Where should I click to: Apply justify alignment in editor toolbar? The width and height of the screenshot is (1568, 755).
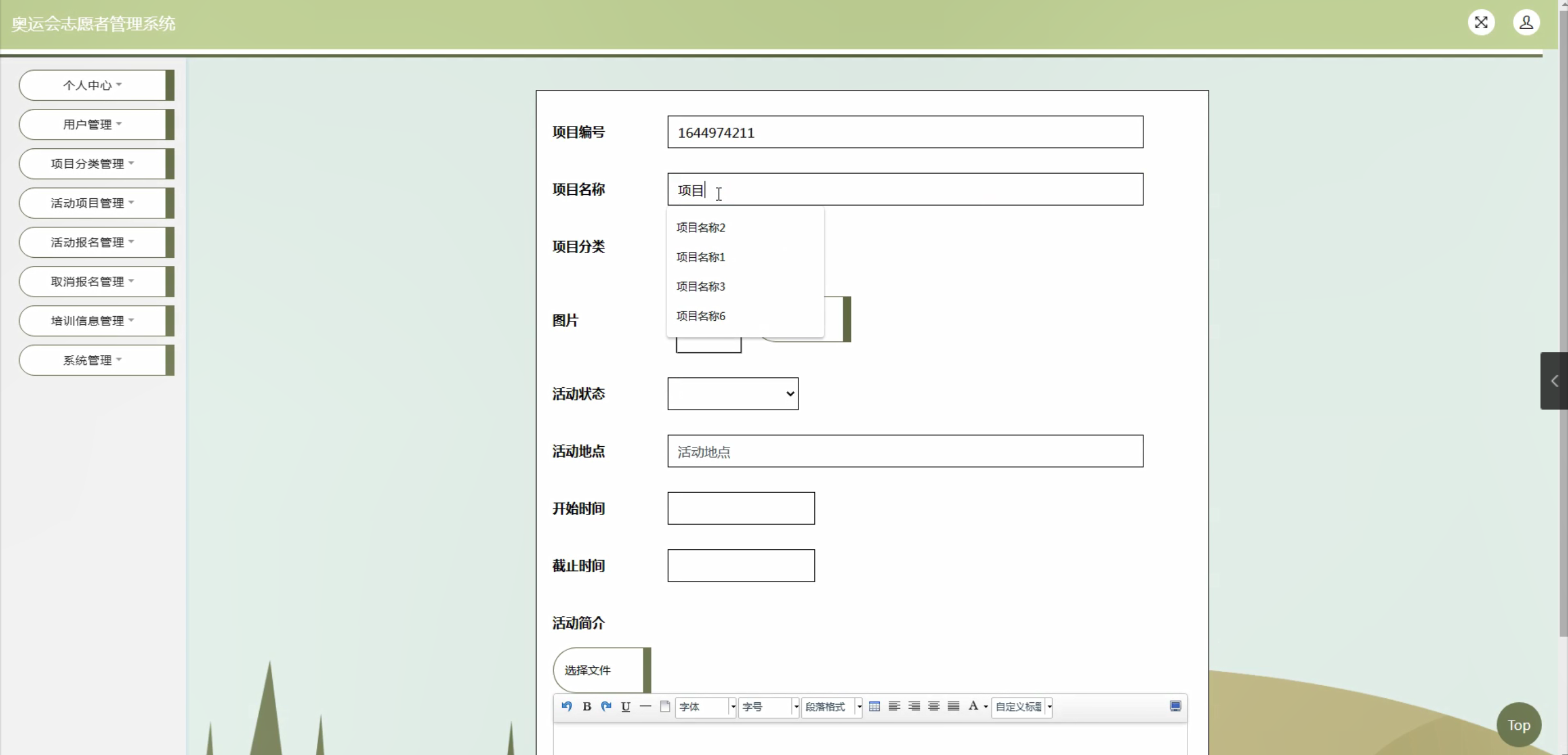pos(954,706)
